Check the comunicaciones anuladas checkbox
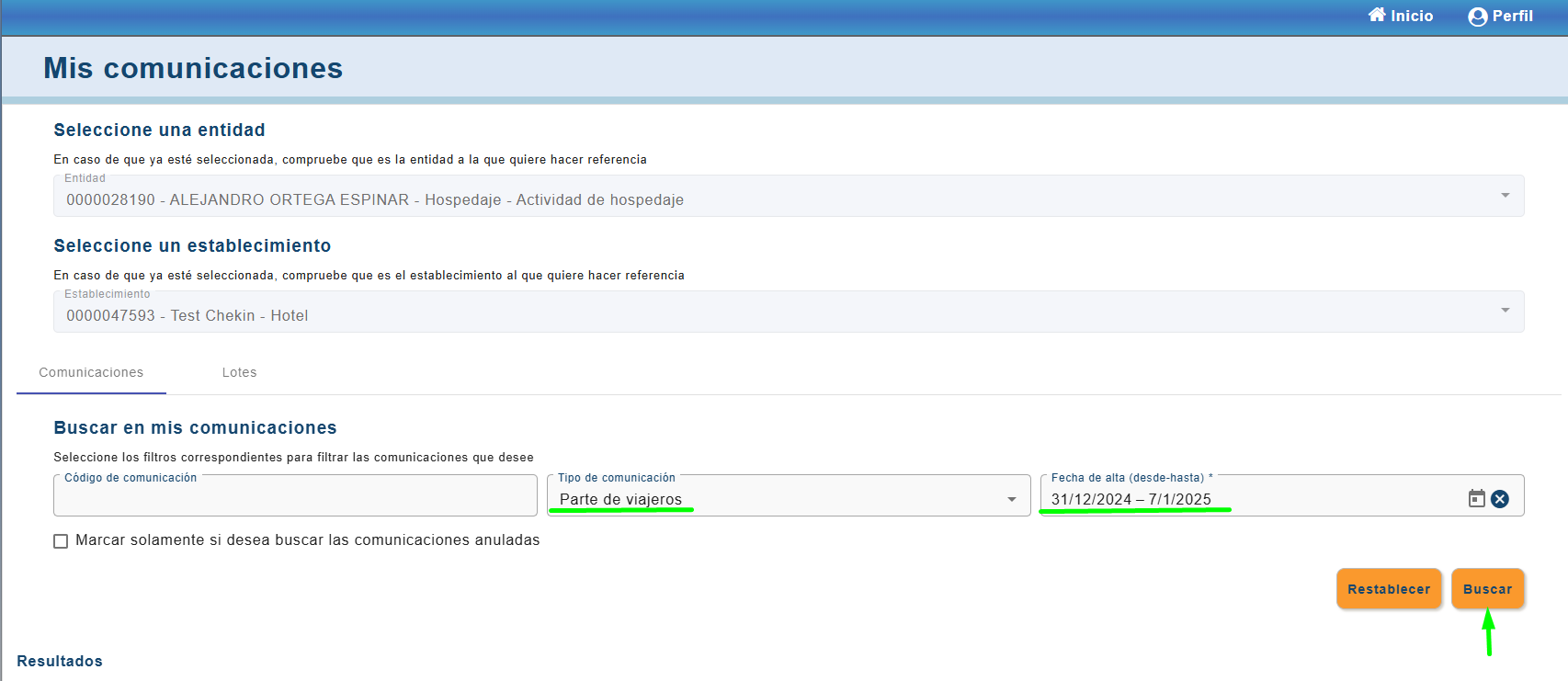Image resolution: width=1568 pixels, height=681 pixels. pyautogui.click(x=61, y=541)
